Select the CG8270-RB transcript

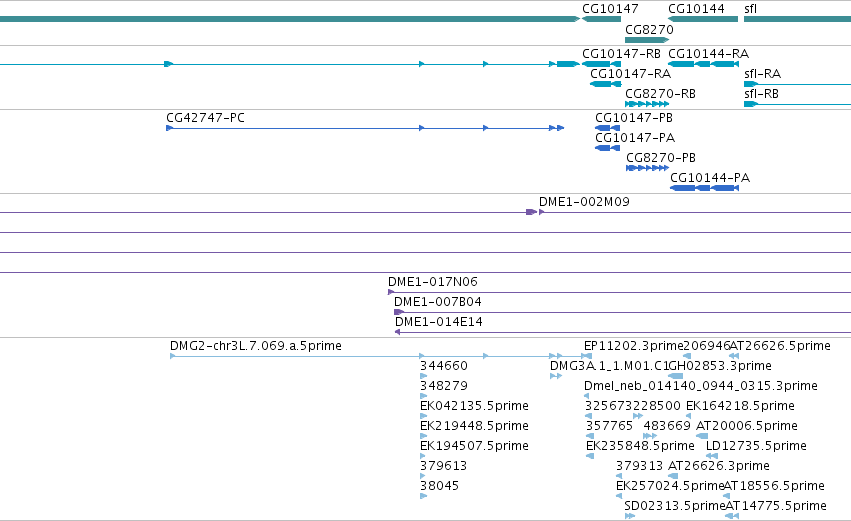click(x=647, y=104)
